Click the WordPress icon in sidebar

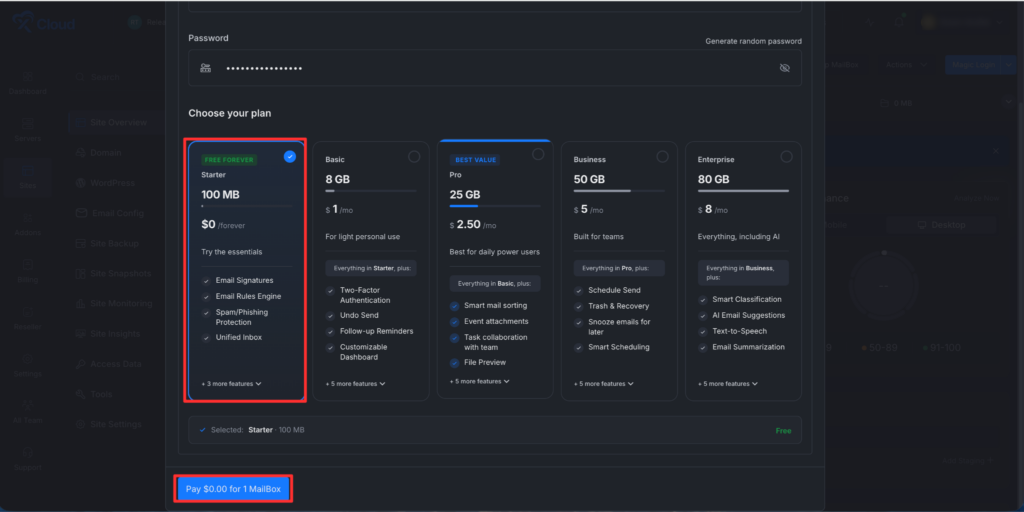[81, 183]
